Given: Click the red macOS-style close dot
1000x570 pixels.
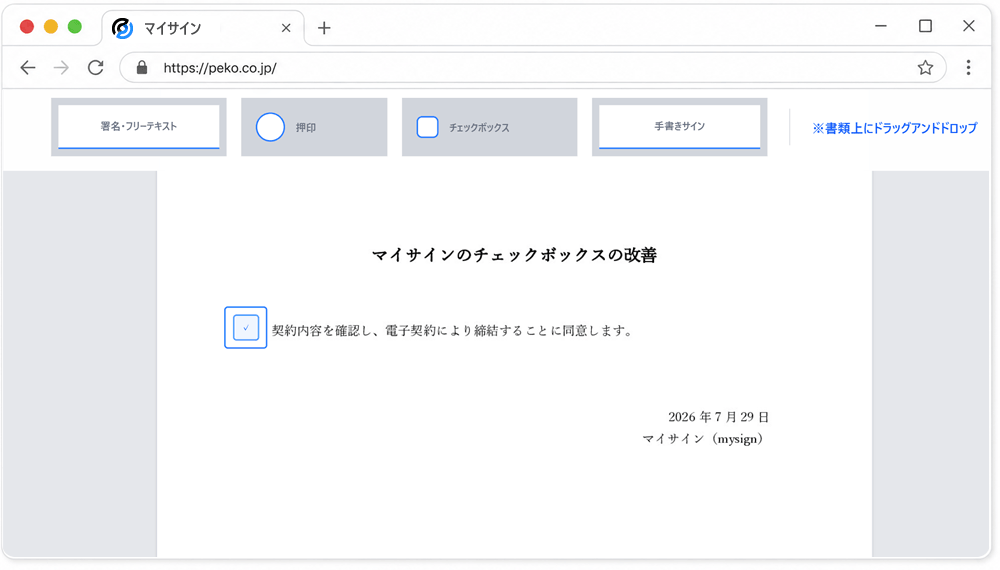Looking at the screenshot, I should [27, 27].
